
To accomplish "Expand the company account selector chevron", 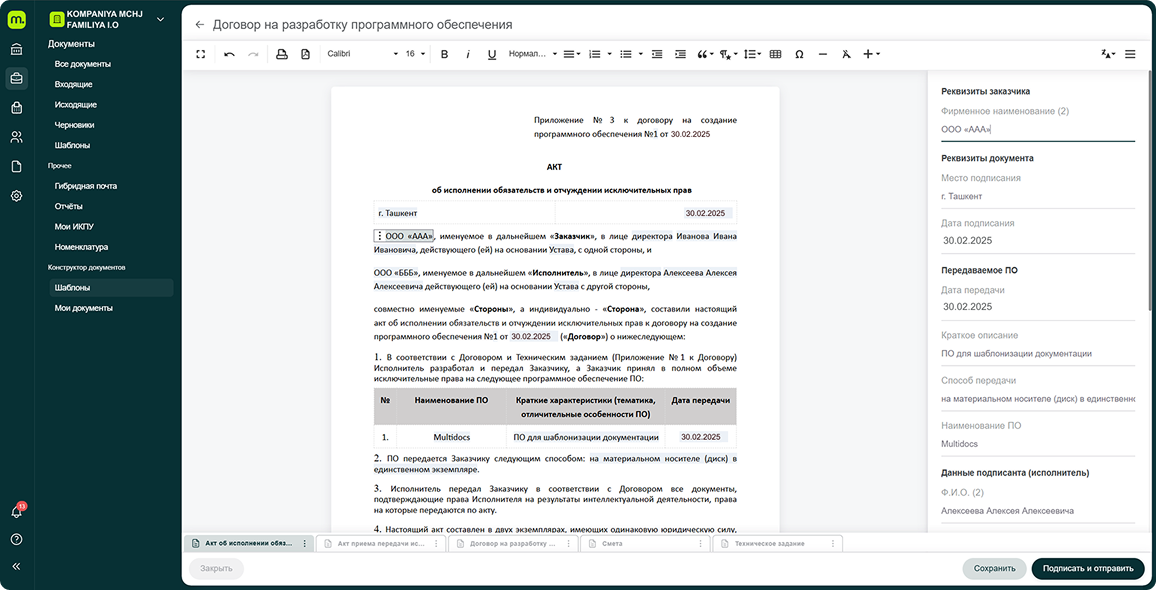I will [x=160, y=19].
